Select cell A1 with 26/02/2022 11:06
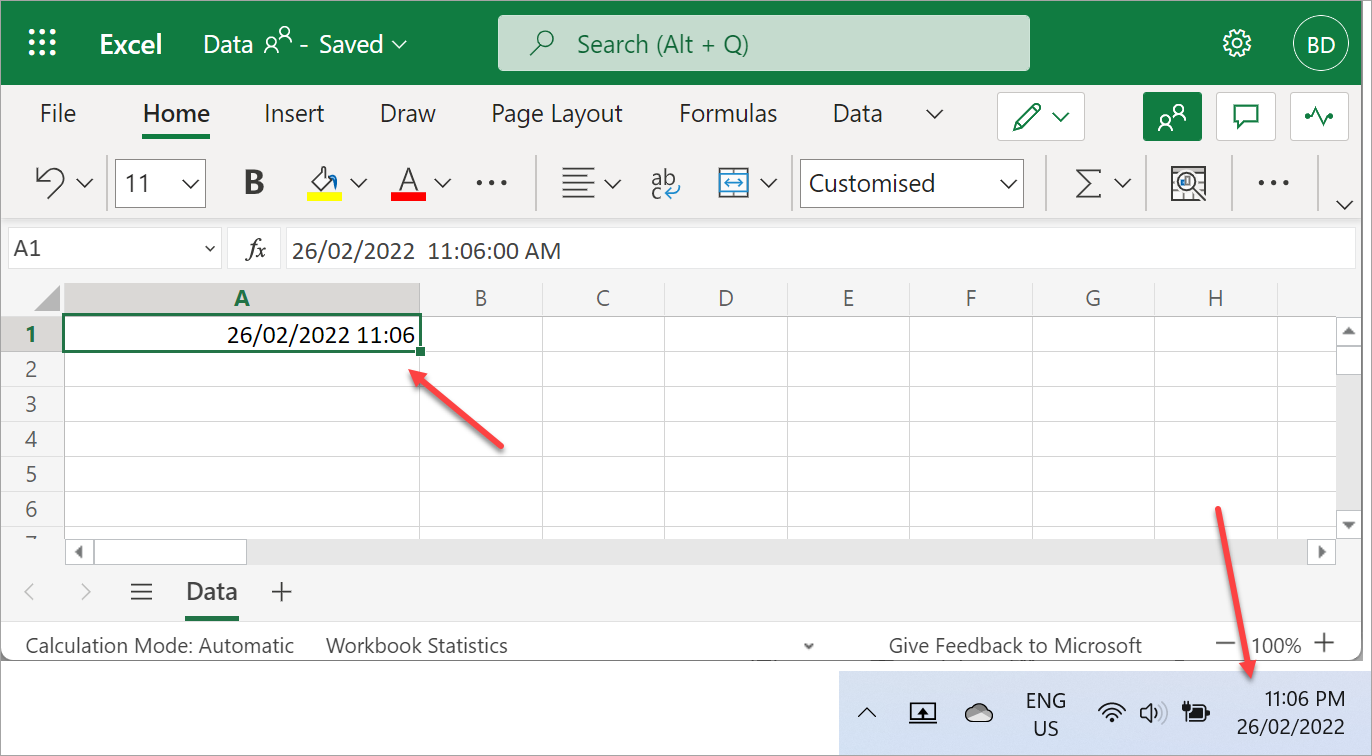The height and width of the screenshot is (756, 1372). tap(241, 334)
